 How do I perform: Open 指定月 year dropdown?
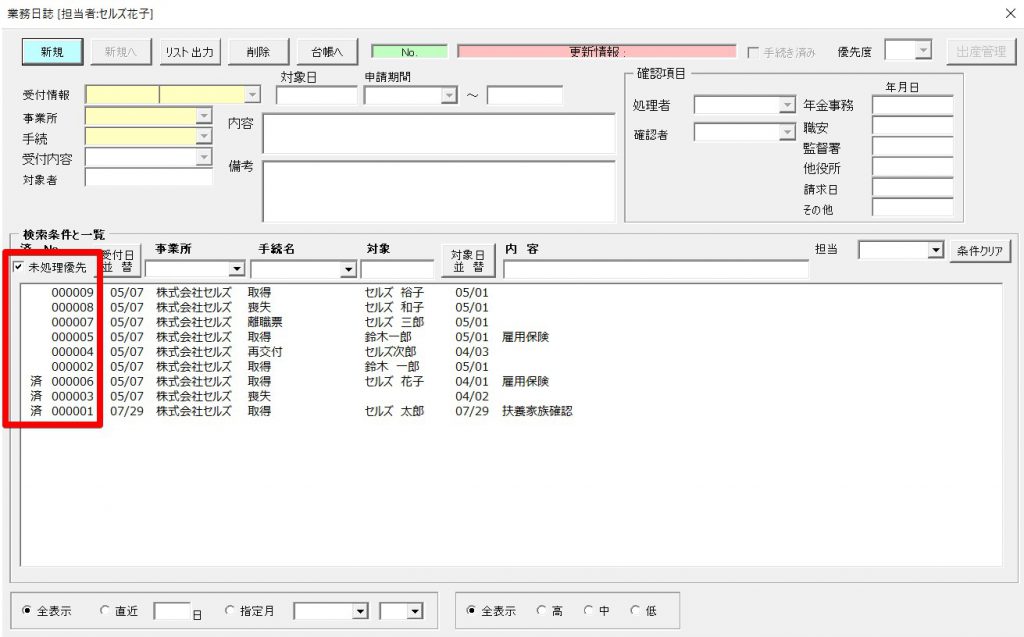(x=360, y=612)
